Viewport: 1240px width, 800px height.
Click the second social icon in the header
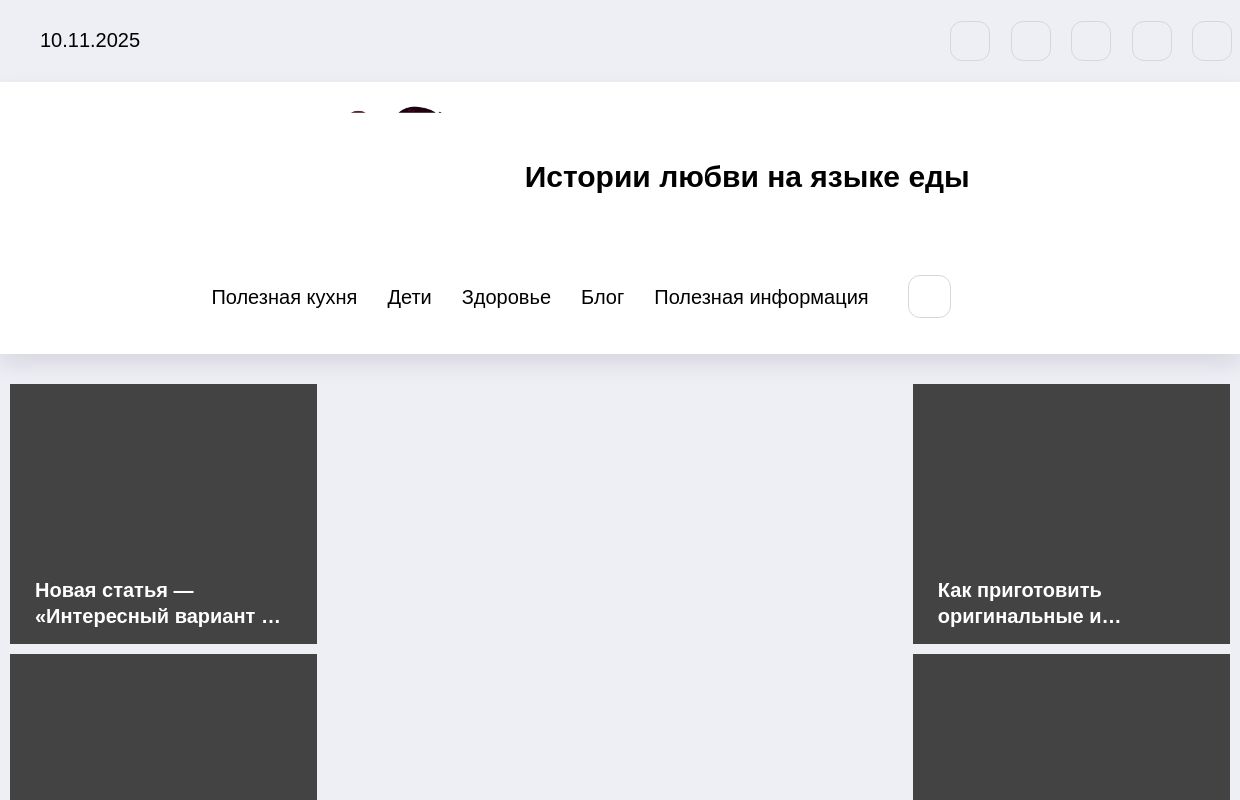tap(1030, 41)
